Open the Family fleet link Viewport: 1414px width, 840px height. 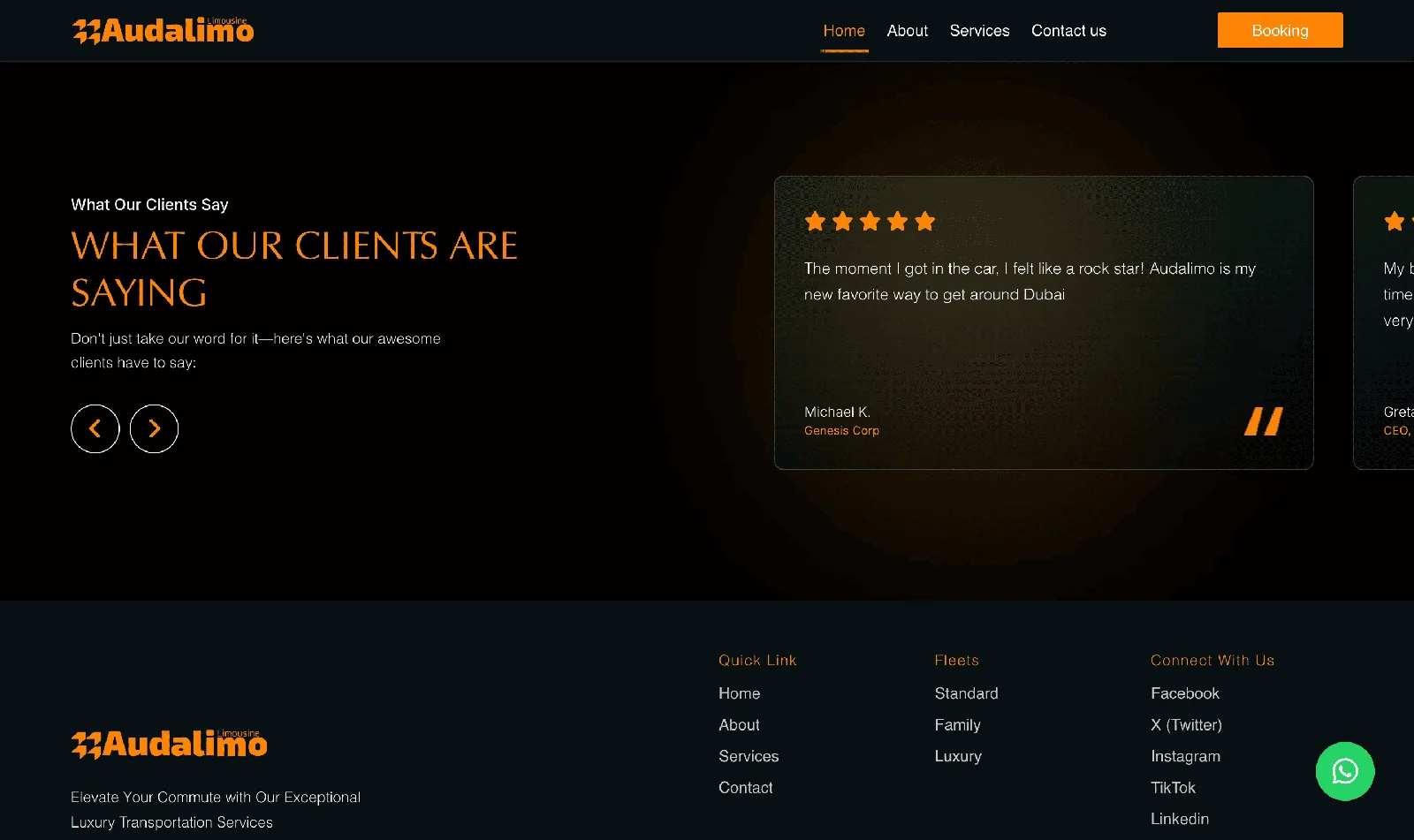tap(957, 725)
